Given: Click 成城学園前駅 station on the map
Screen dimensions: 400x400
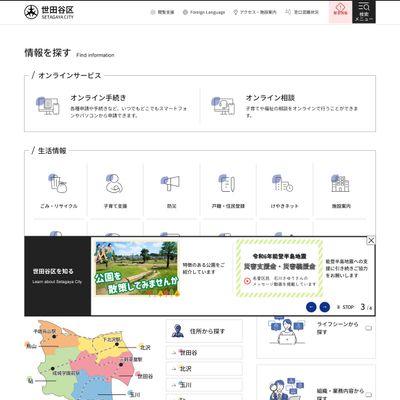Looking at the screenshot, I should click(x=66, y=374).
